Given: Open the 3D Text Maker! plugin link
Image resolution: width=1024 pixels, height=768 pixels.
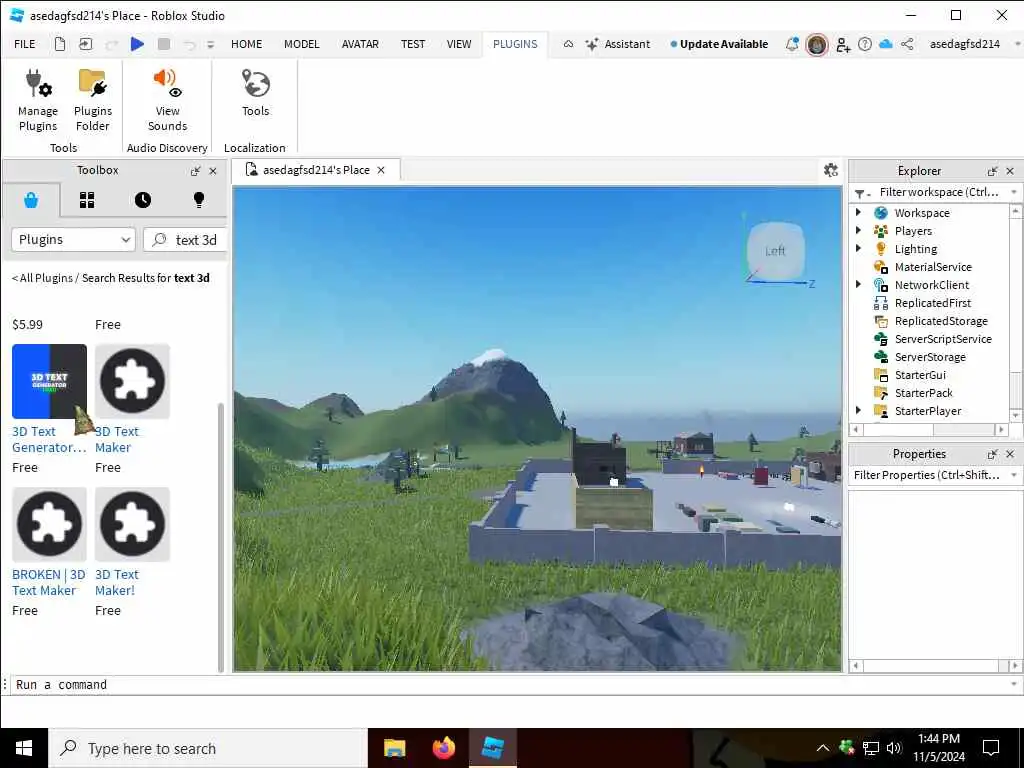Looking at the screenshot, I should (117, 583).
